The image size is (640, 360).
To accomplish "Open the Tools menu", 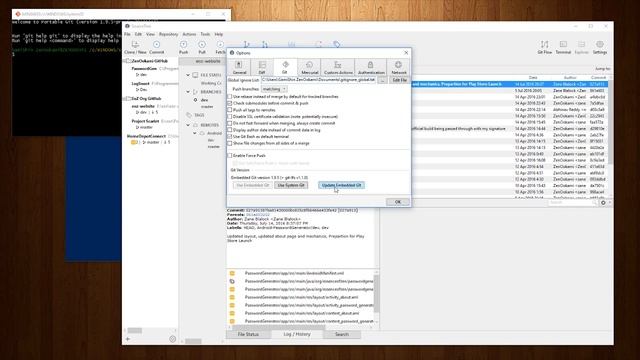I will 205,34.
